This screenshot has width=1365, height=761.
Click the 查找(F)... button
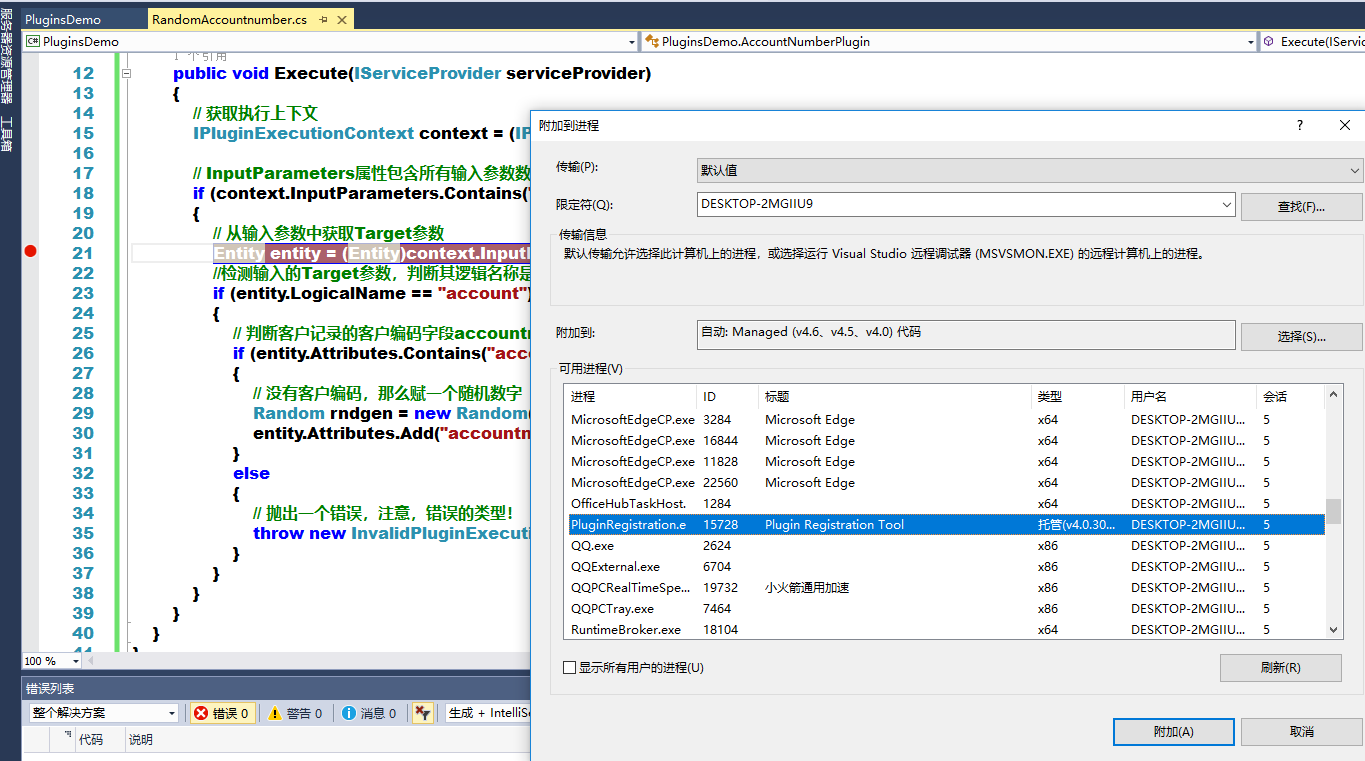coord(1301,207)
